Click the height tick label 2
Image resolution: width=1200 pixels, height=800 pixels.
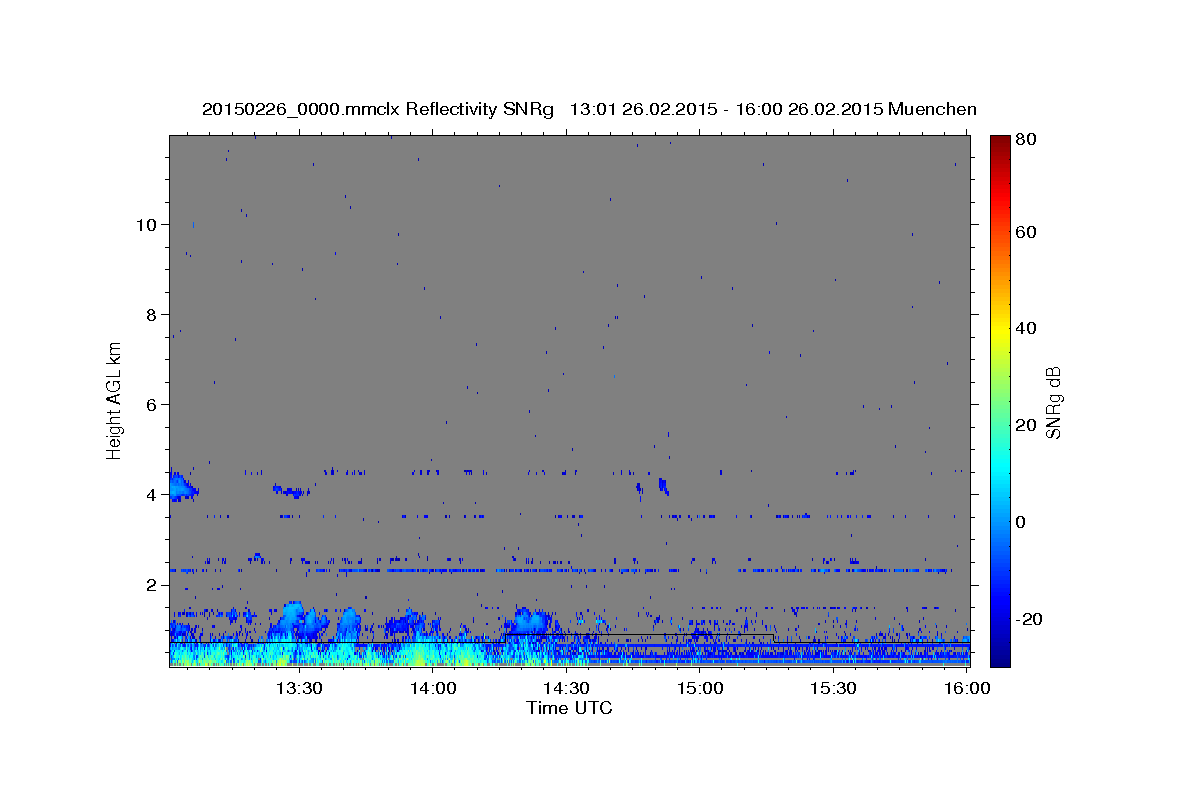[x=150, y=584]
